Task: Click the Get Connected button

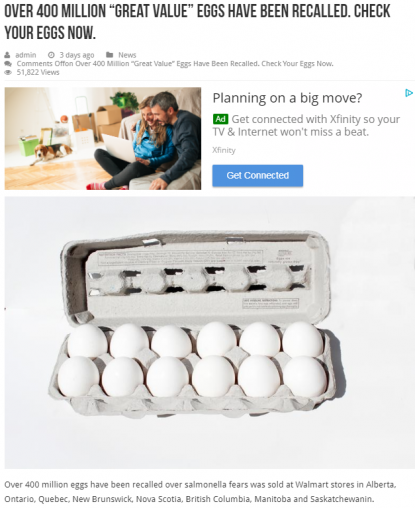Action: 258,175
